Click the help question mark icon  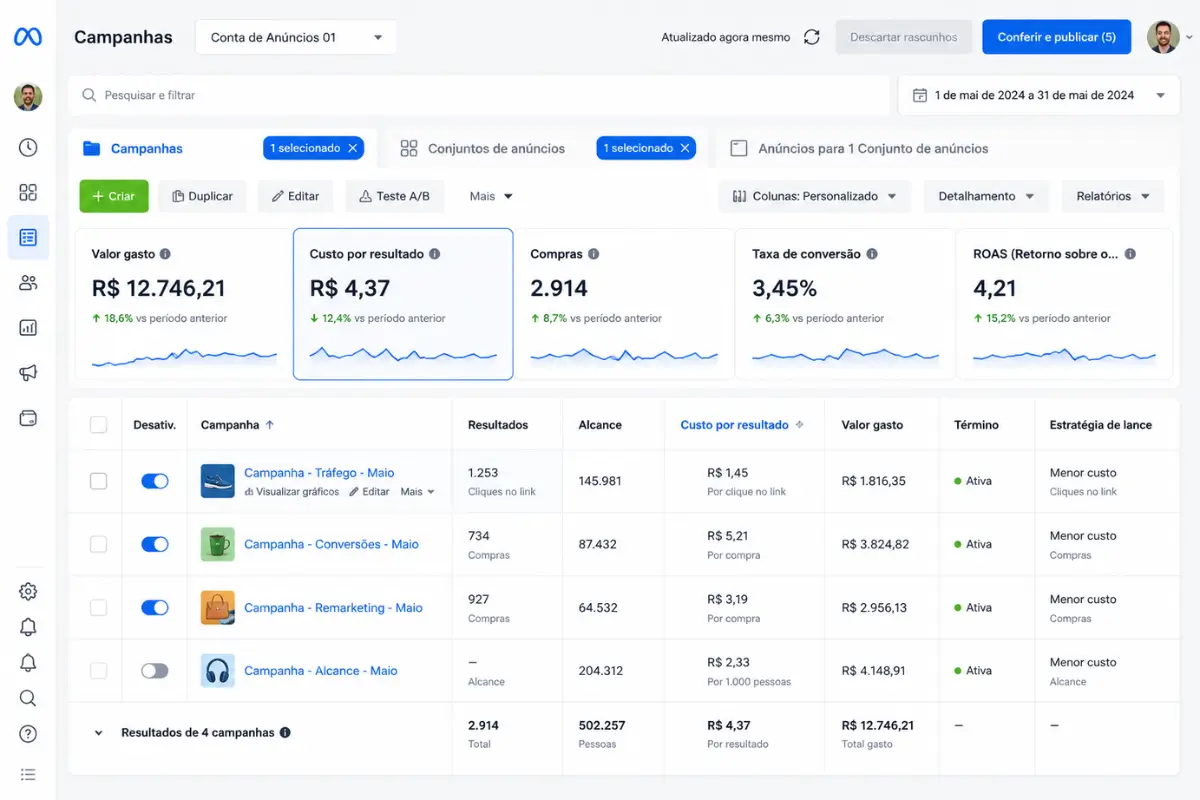point(28,734)
